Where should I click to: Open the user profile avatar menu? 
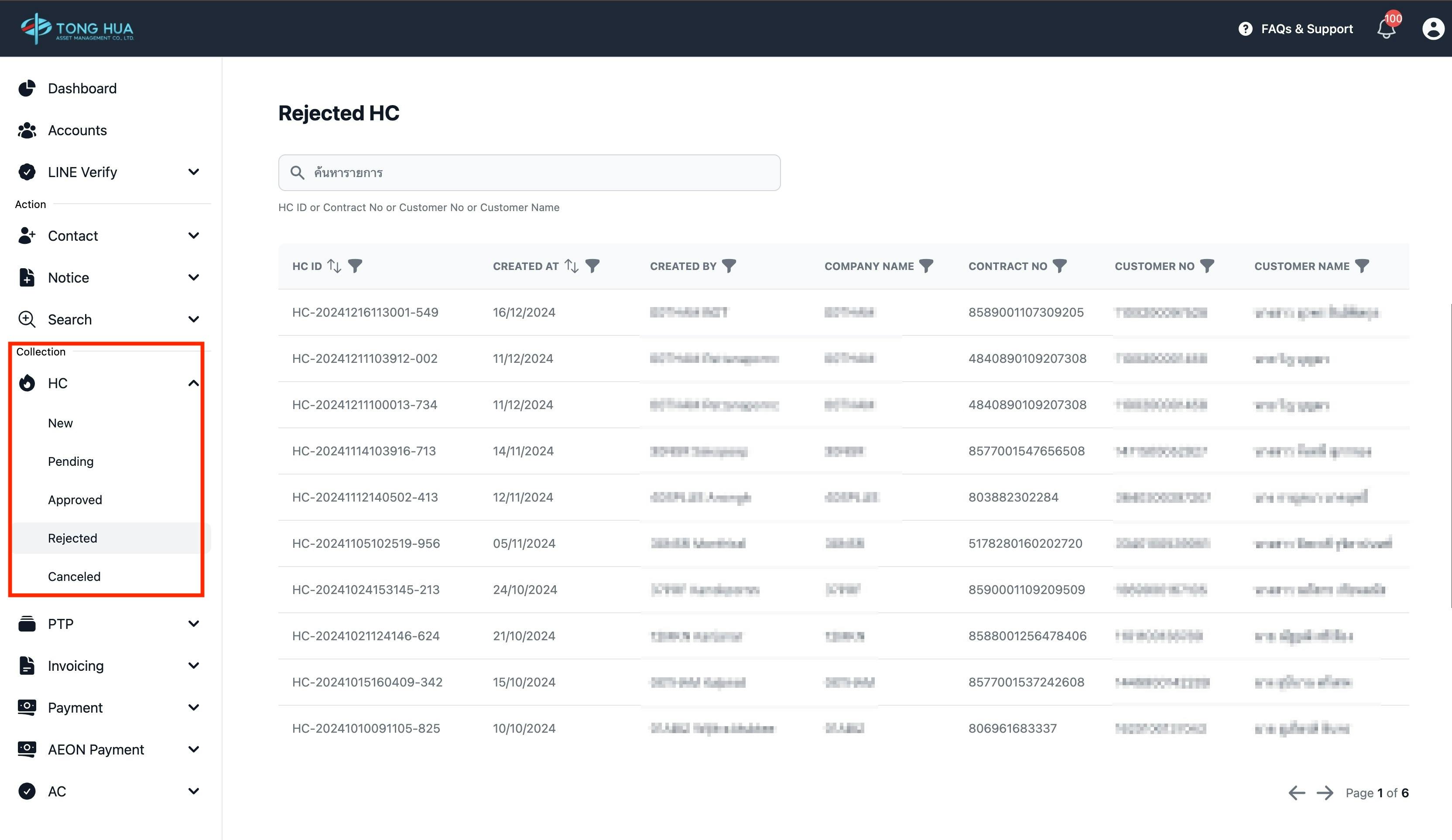coord(1433,28)
